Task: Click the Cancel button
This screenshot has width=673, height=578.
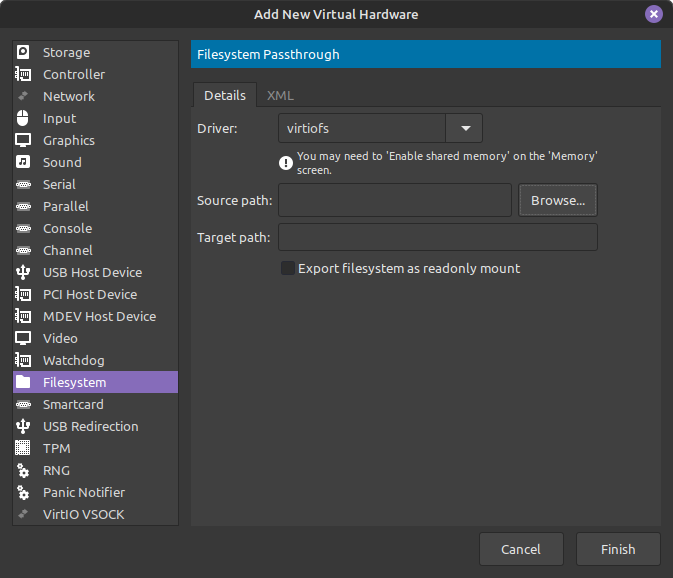Action: pos(521,549)
